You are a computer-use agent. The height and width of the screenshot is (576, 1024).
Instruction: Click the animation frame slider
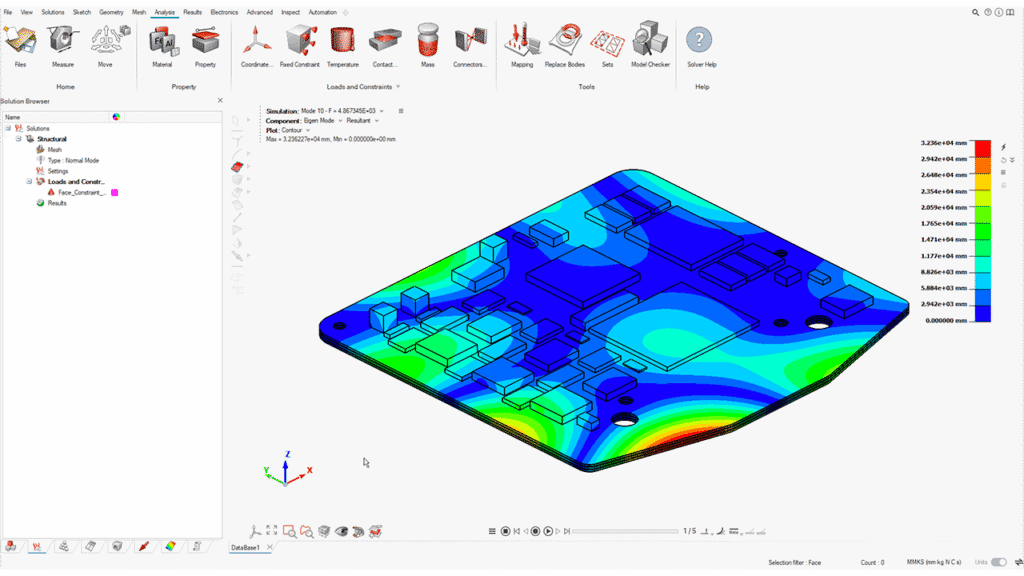625,532
